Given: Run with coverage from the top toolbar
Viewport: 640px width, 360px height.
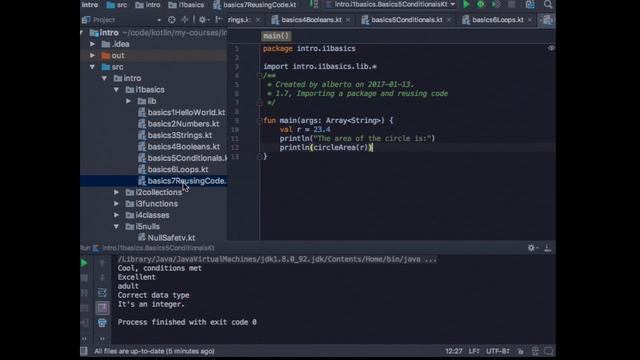Looking at the screenshot, I should 496,4.
